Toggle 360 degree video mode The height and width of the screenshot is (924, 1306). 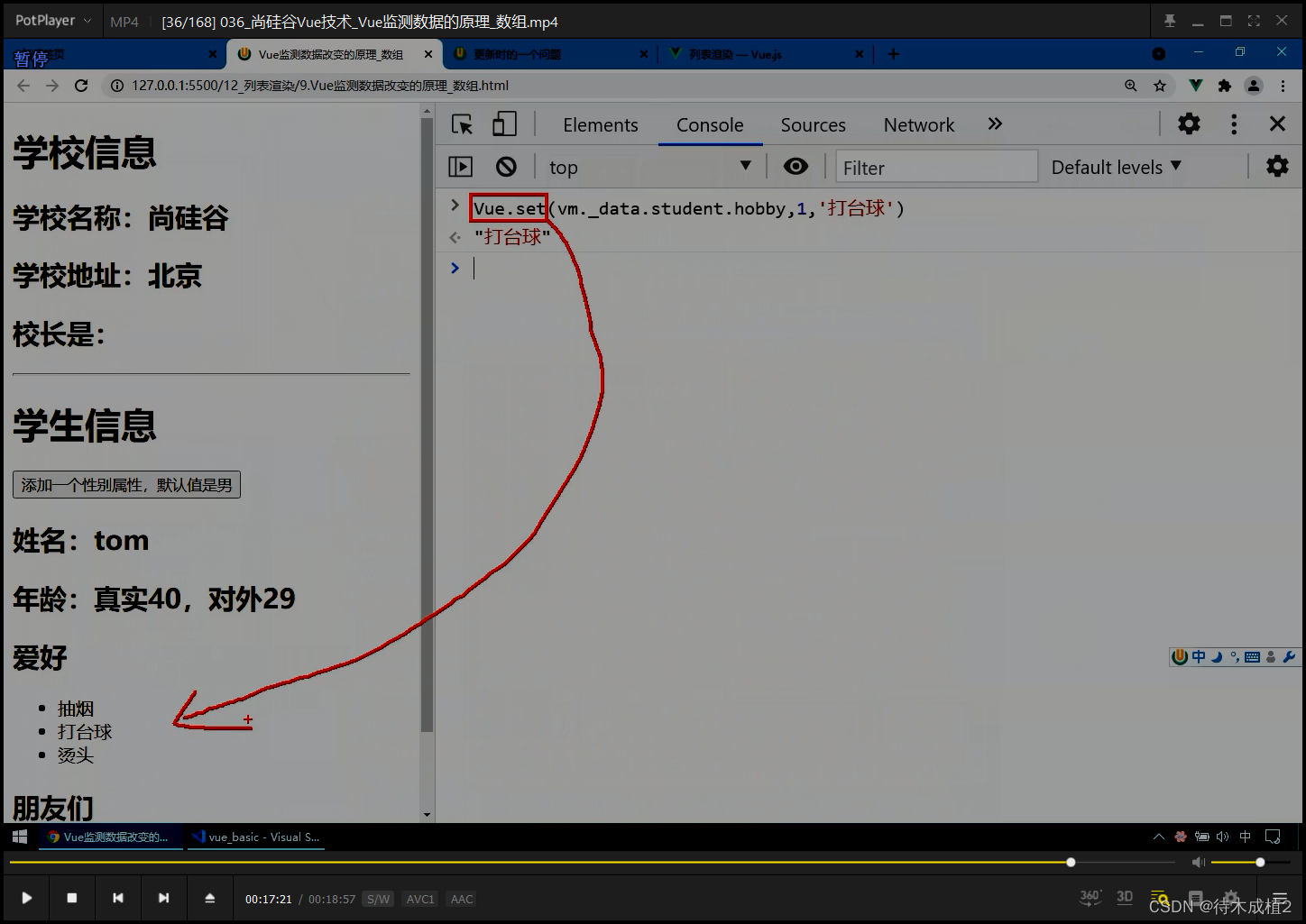coord(1090,898)
